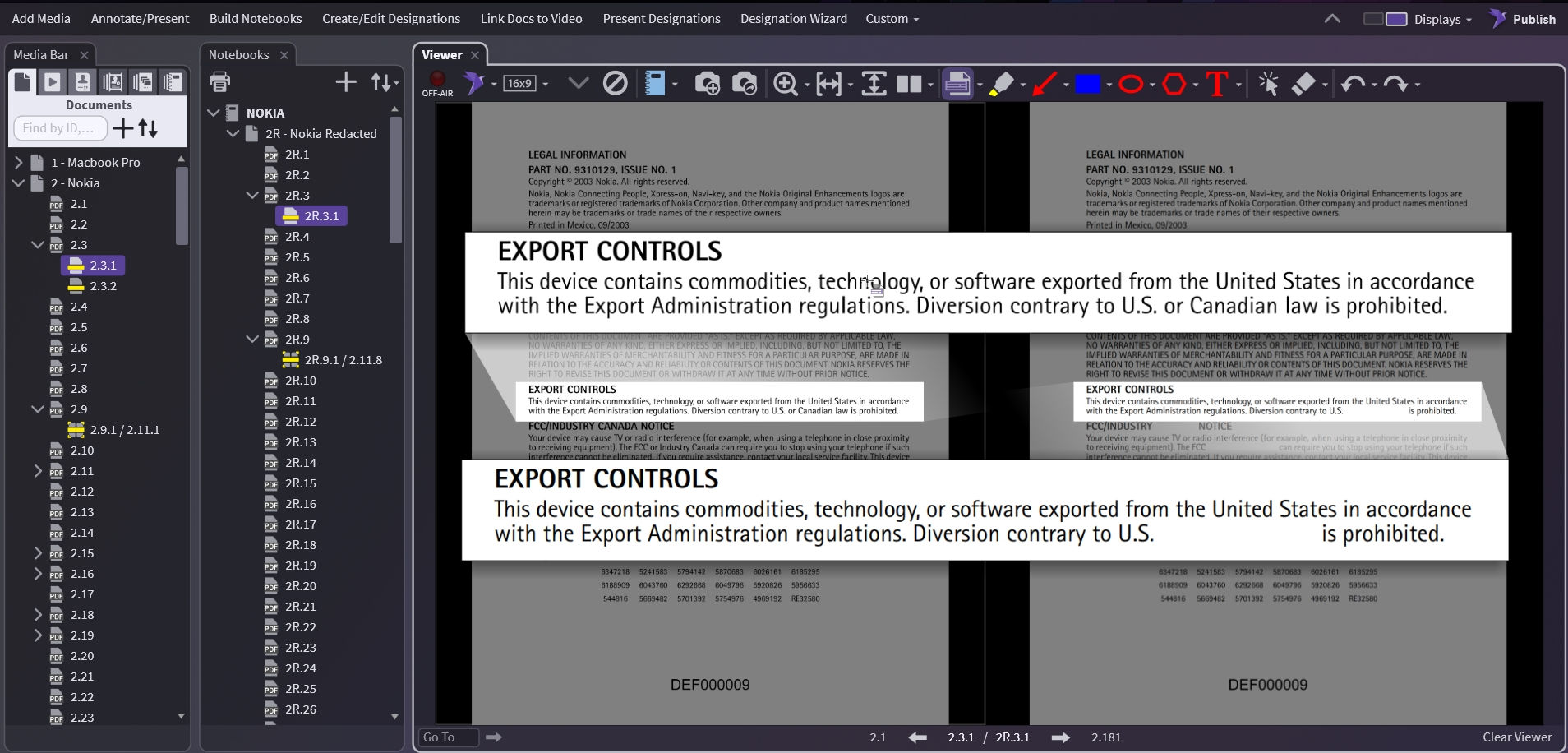Select the yellow highlighter tool

[x=1001, y=84]
